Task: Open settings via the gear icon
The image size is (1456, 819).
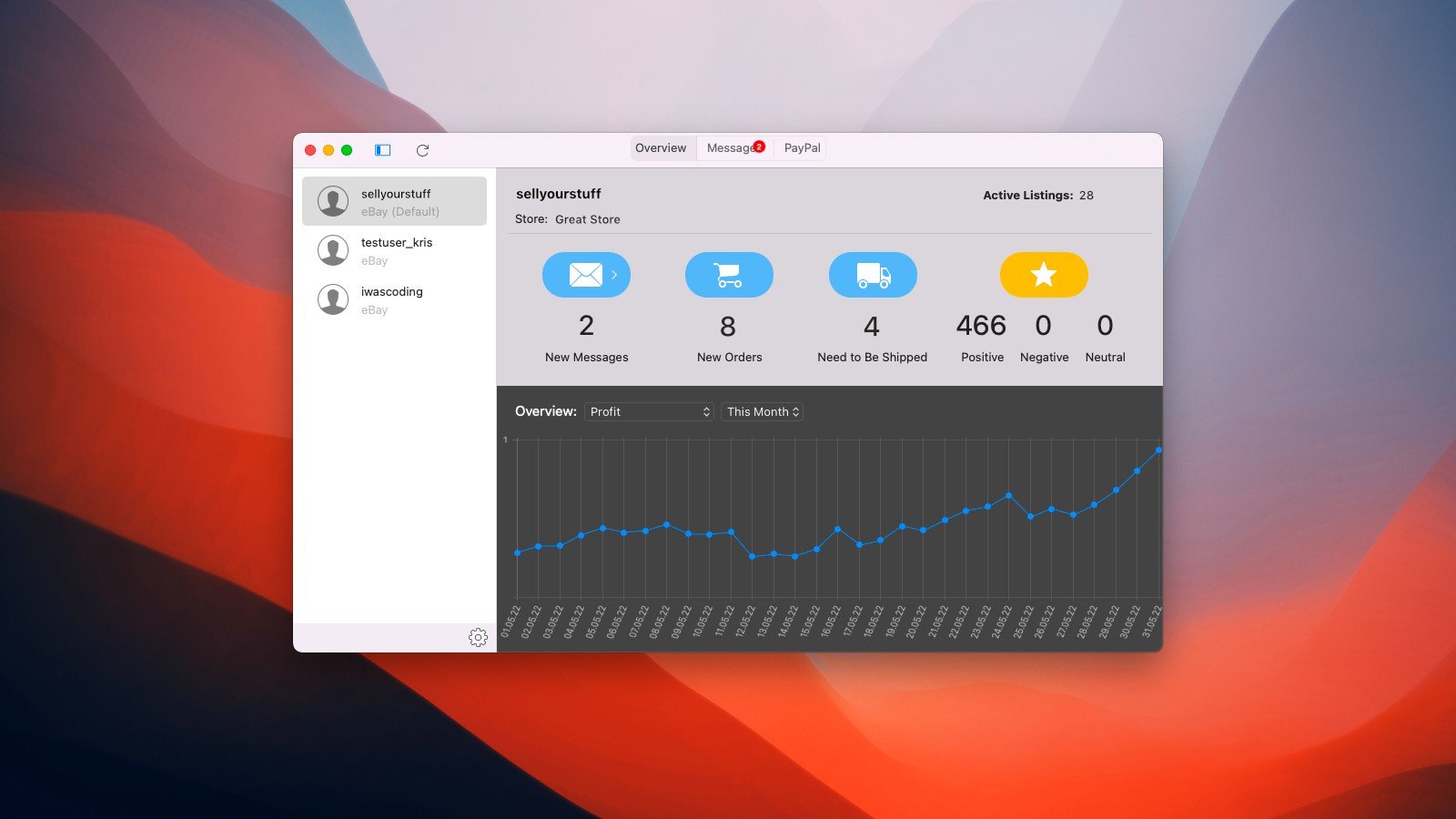Action: pos(478,638)
